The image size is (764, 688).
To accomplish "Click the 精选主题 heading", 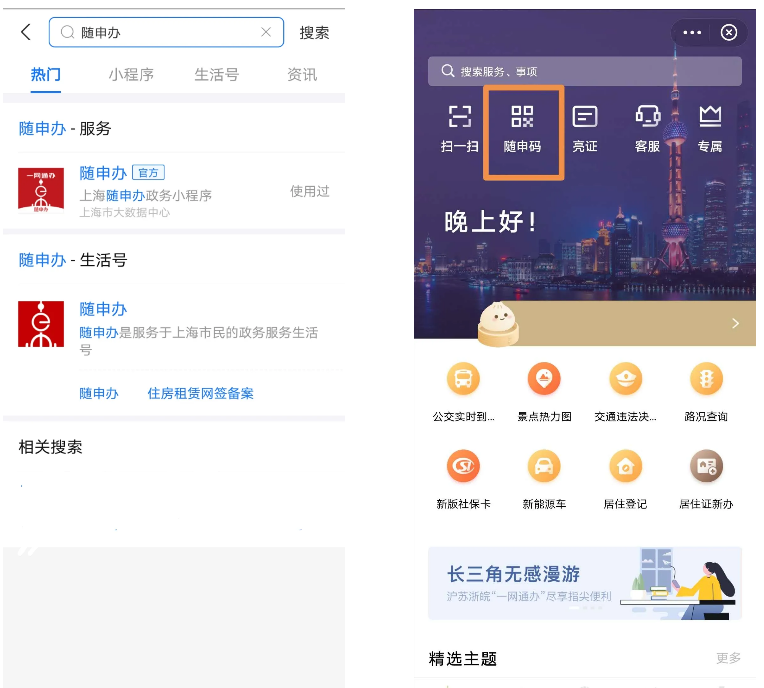I will coord(463,659).
